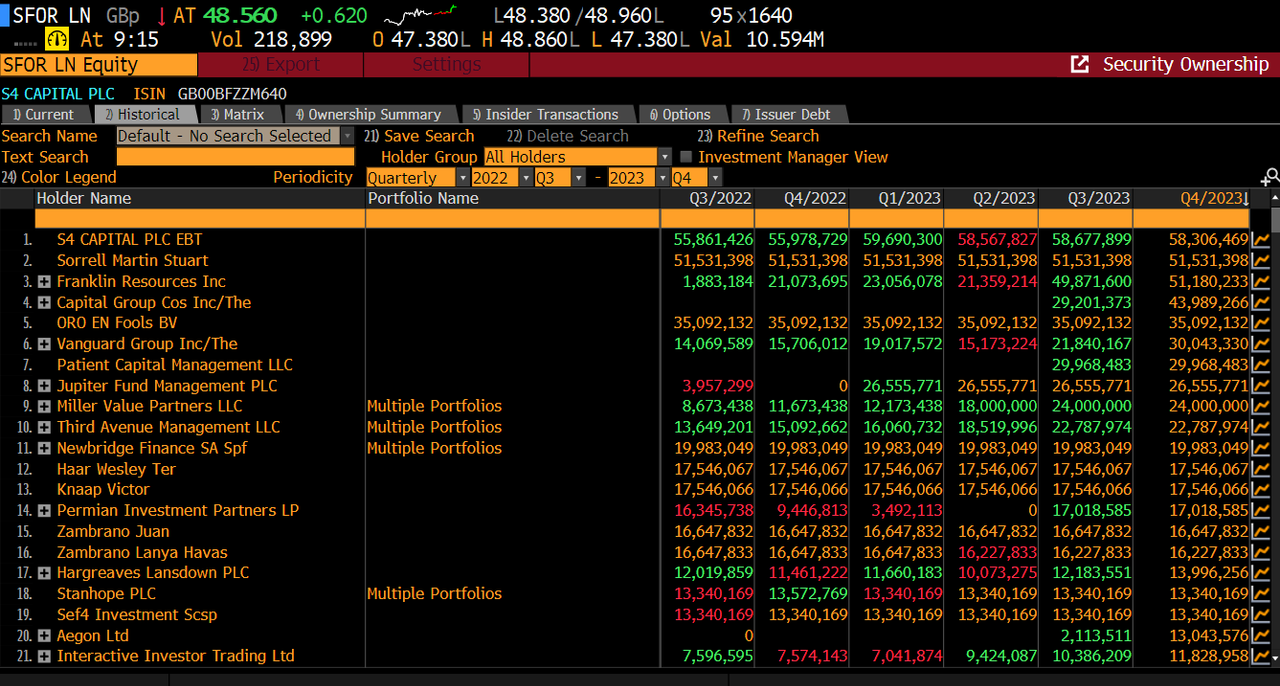Open chart icon for Hargreaves Lansdown row
This screenshot has height=686, width=1280.
1260,573
